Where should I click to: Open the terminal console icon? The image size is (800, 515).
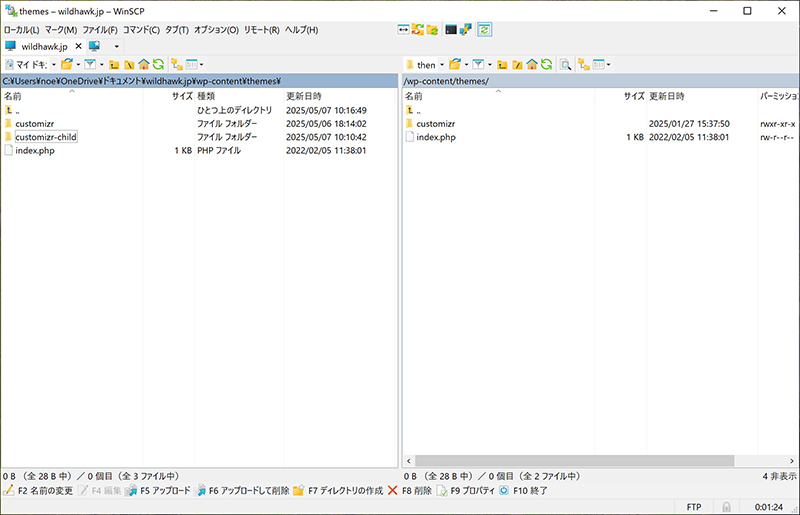452,30
